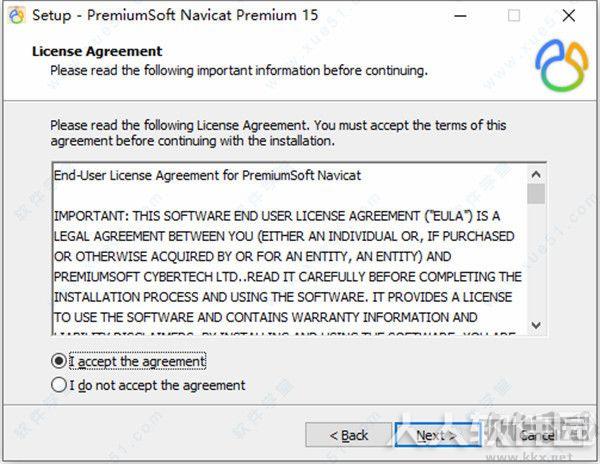Click the Navicat setup icon in title bar
This screenshot has height=464, width=600.
16,16
